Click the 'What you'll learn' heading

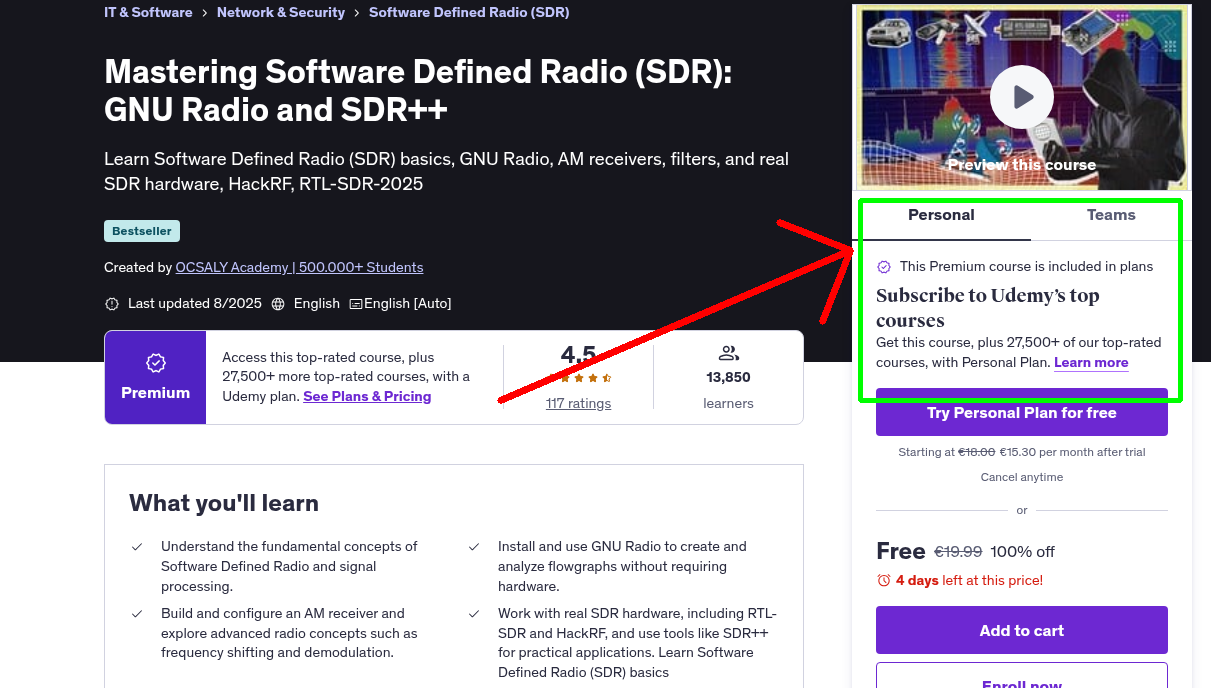tap(224, 503)
